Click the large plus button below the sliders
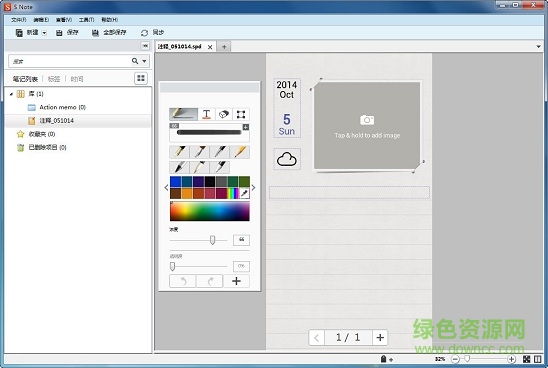The image size is (548, 368). tap(236, 281)
